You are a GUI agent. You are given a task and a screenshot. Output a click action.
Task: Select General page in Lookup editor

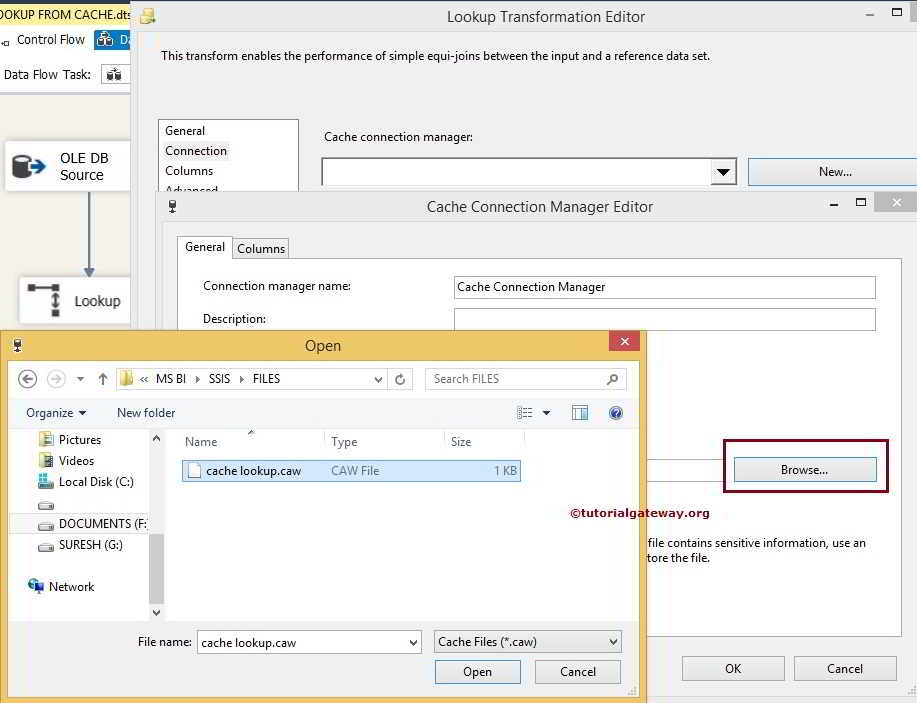[185, 130]
